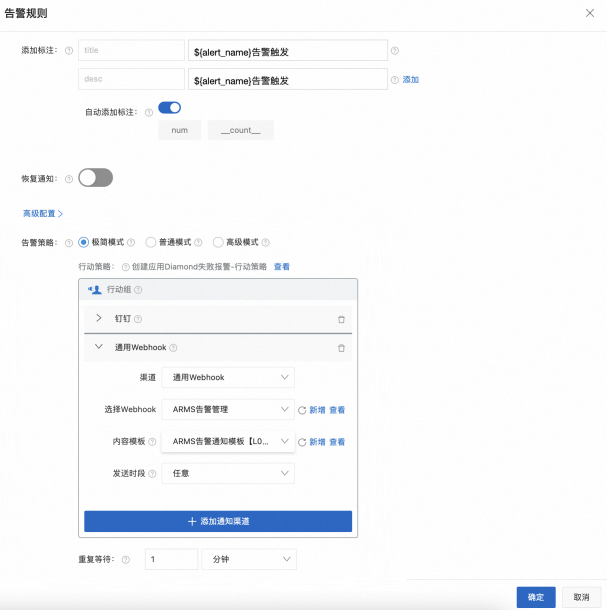This screenshot has height=610, width=607.
Task: Click help icon beside 告警策略 label
Action: (69, 243)
